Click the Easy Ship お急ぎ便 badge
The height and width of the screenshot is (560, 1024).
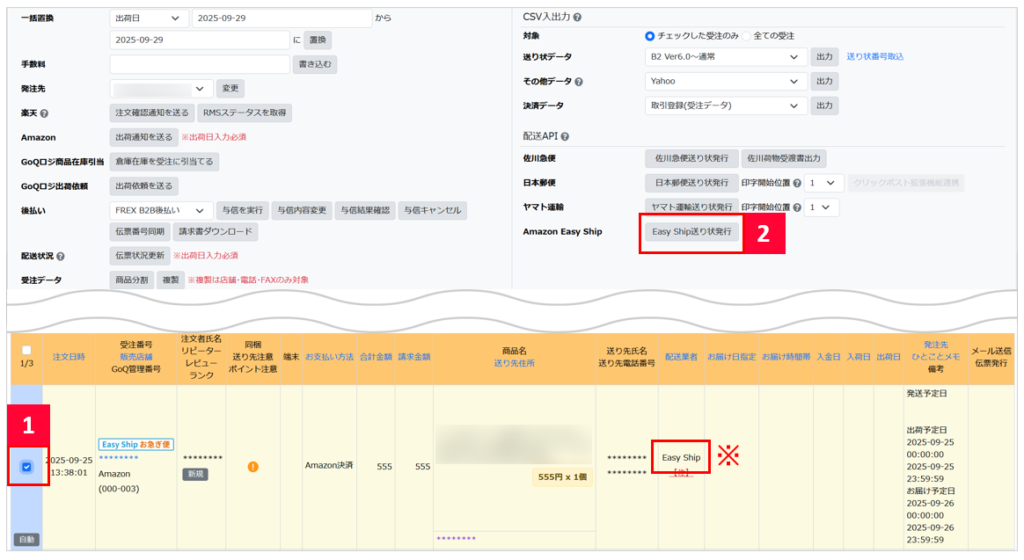(x=135, y=444)
